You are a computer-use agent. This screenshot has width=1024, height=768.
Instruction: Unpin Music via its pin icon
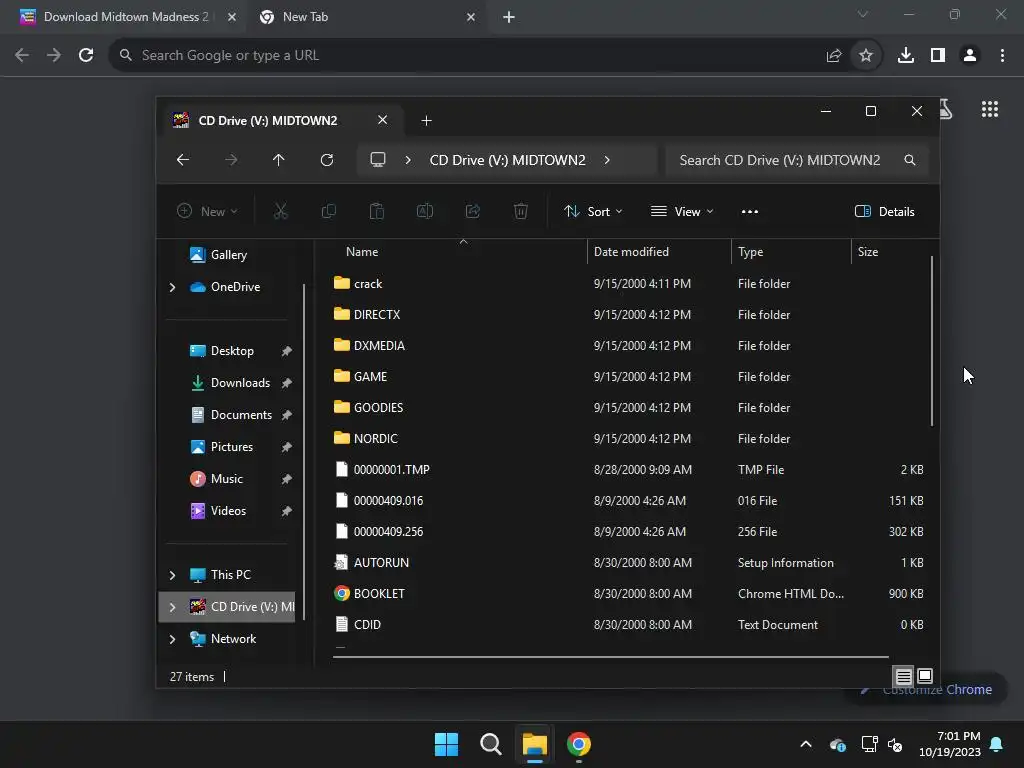(286, 479)
